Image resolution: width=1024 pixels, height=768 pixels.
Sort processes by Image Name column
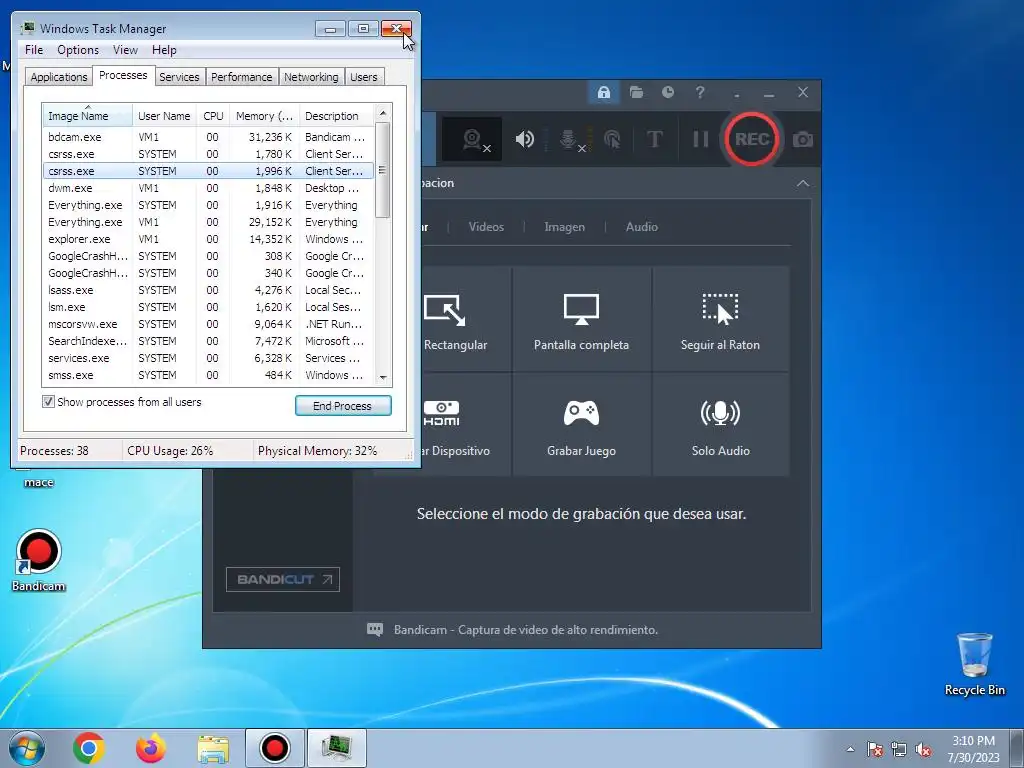[x=88, y=116]
